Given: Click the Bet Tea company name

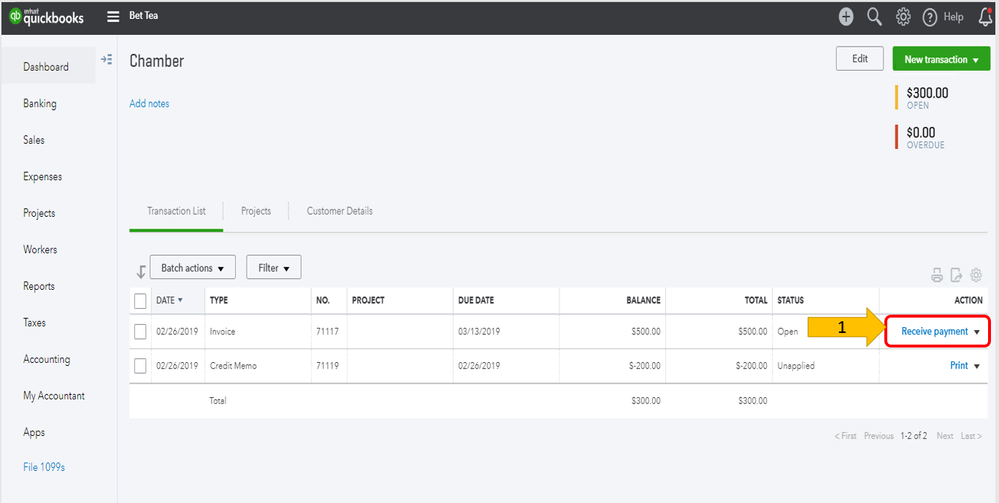Looking at the screenshot, I should (143, 16).
